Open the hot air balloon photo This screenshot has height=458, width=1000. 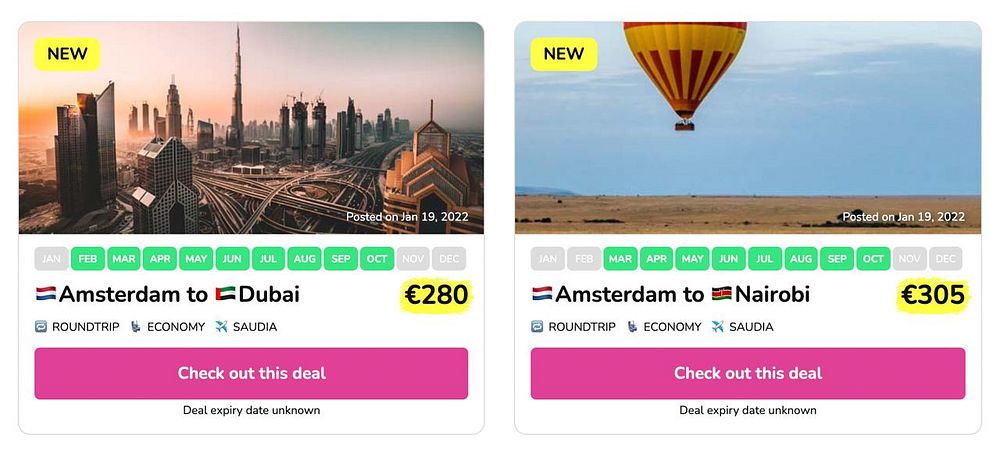pos(748,128)
